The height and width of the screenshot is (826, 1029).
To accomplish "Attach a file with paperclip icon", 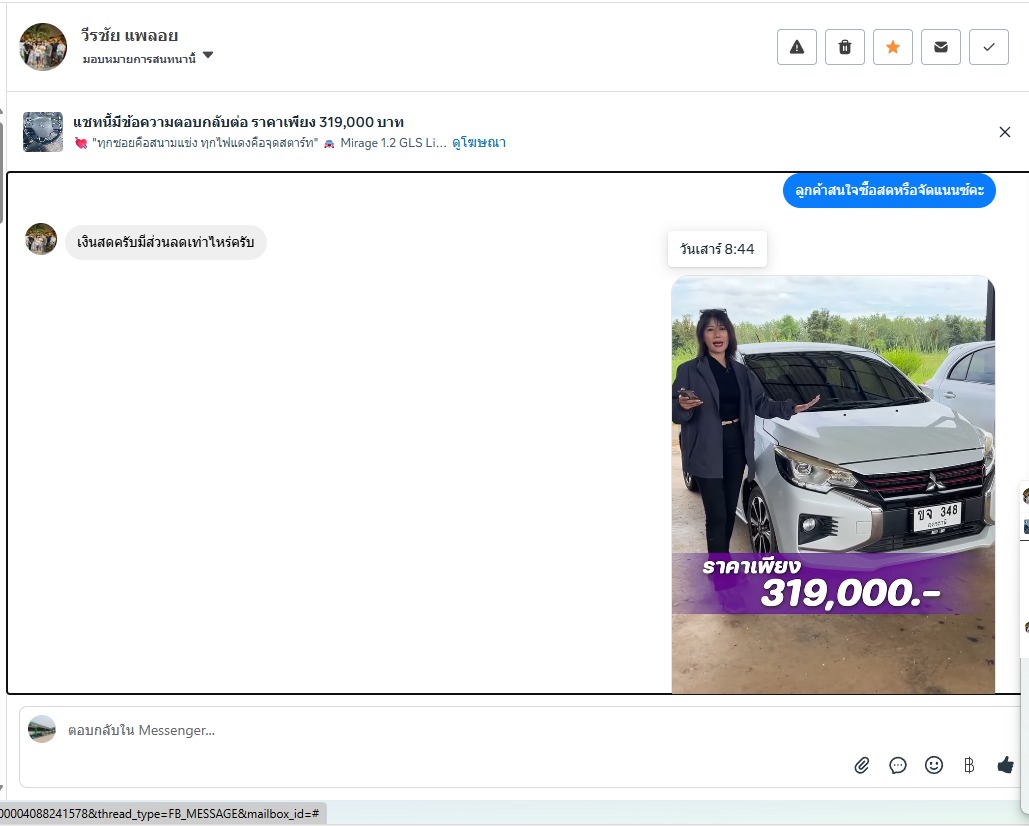I will [x=862, y=765].
